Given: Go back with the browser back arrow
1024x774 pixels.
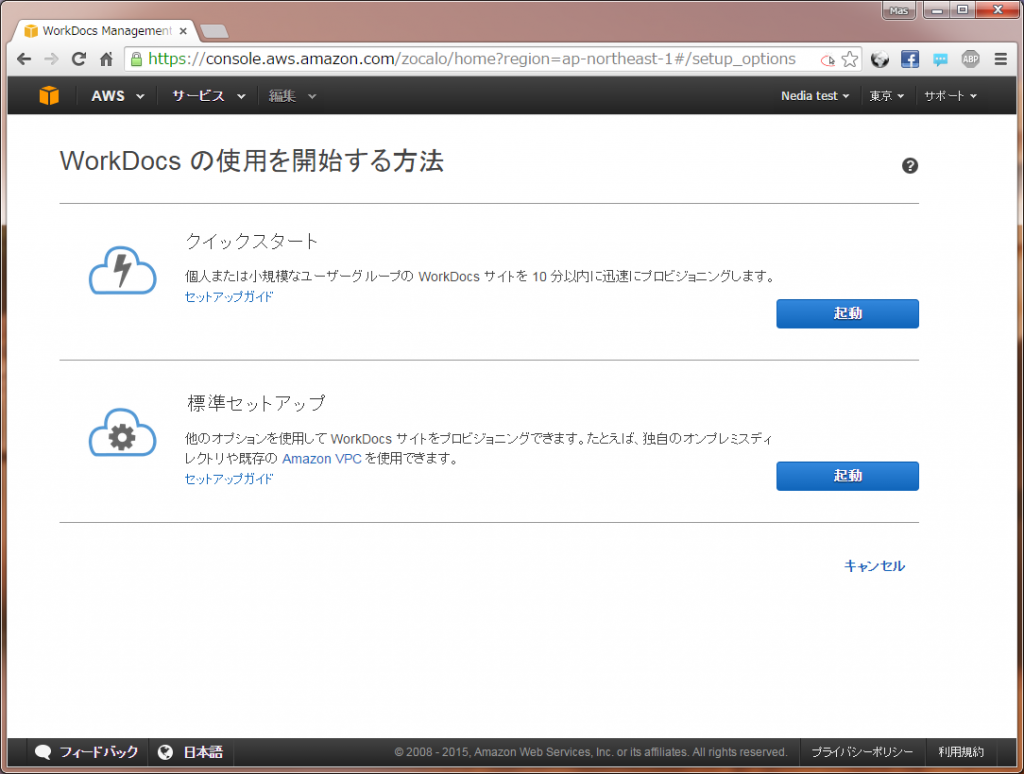Looking at the screenshot, I should point(24,59).
